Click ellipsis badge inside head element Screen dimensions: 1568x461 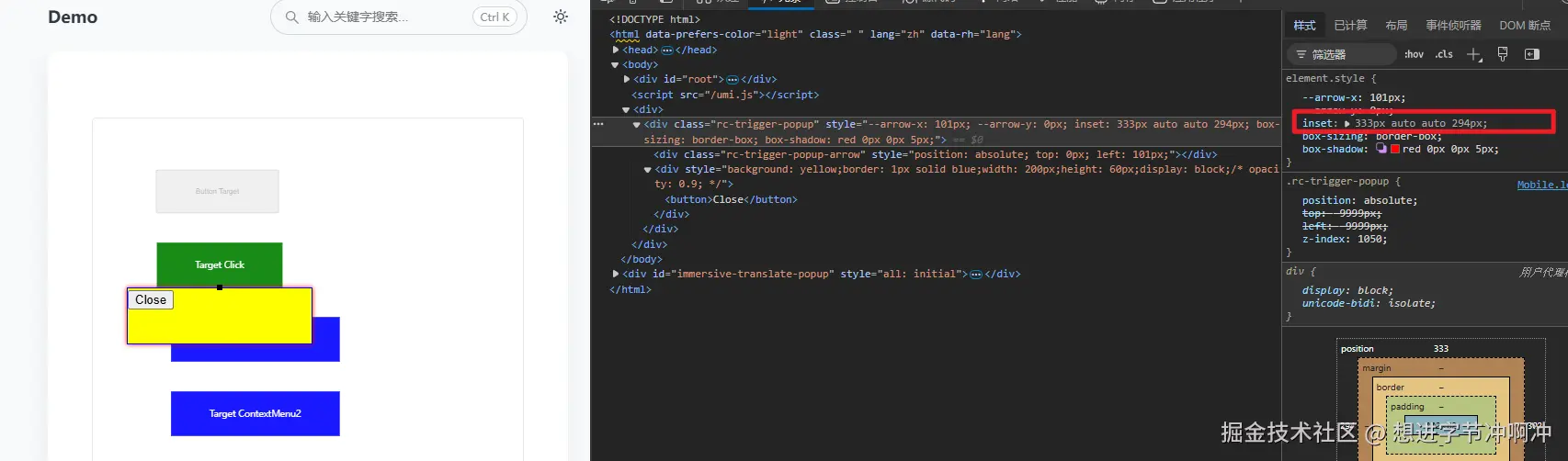[x=667, y=51]
